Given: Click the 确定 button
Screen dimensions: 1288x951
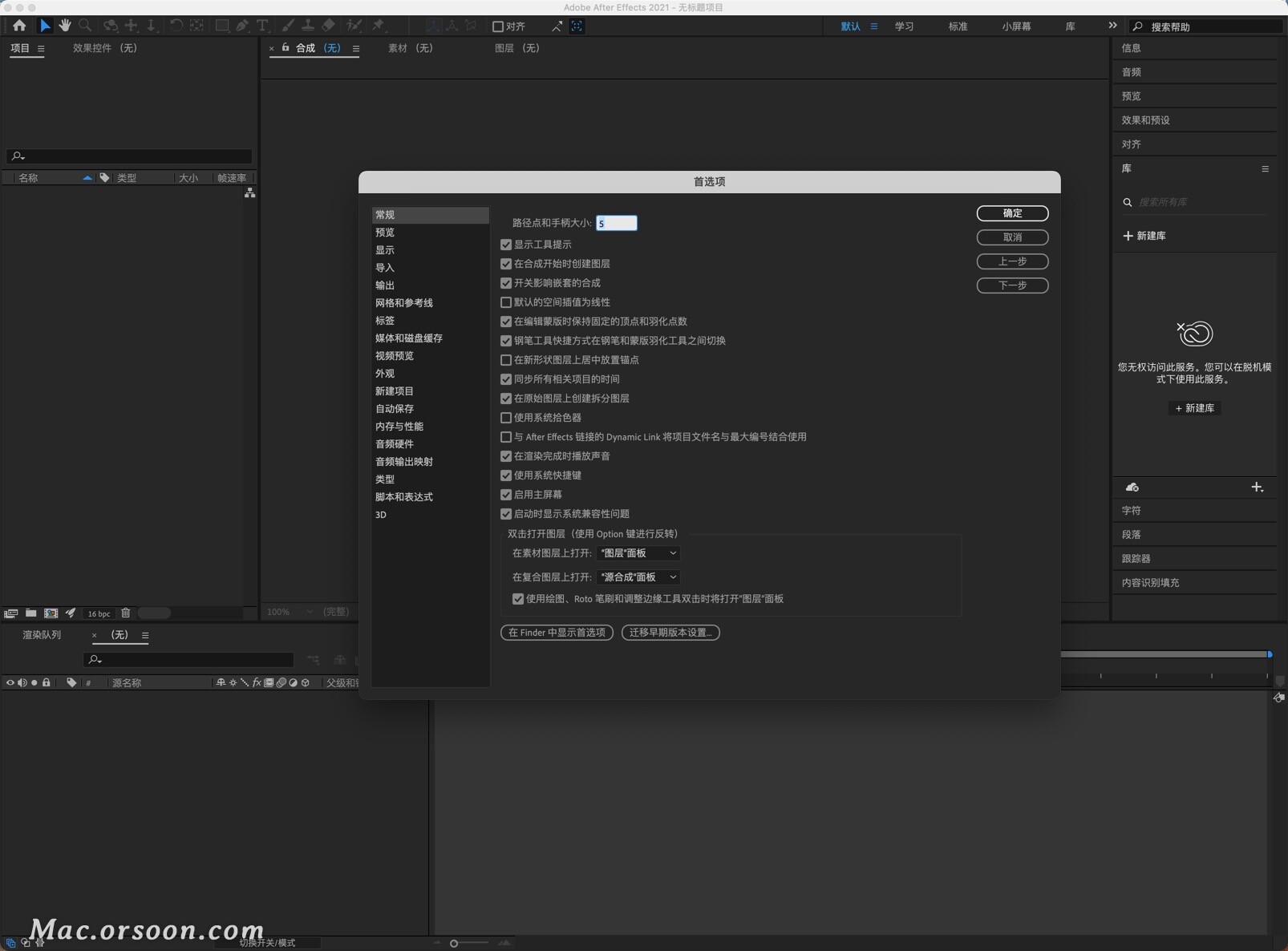Looking at the screenshot, I should [x=1012, y=213].
